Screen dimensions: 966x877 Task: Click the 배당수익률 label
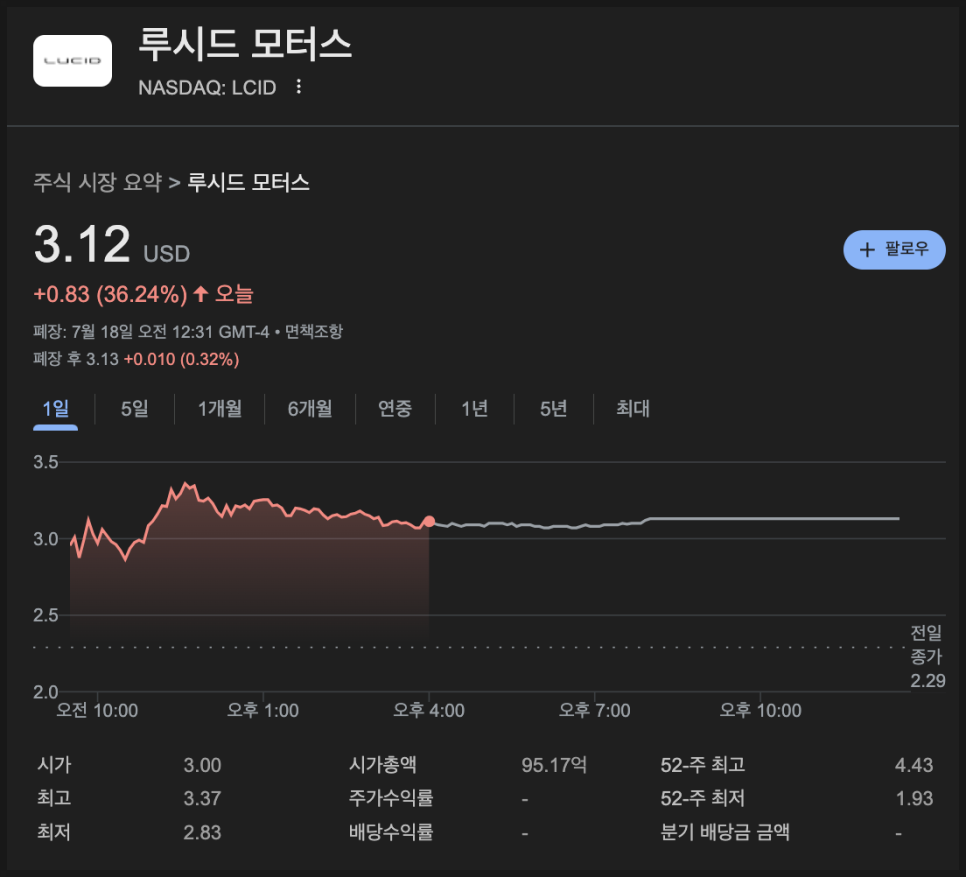391,833
